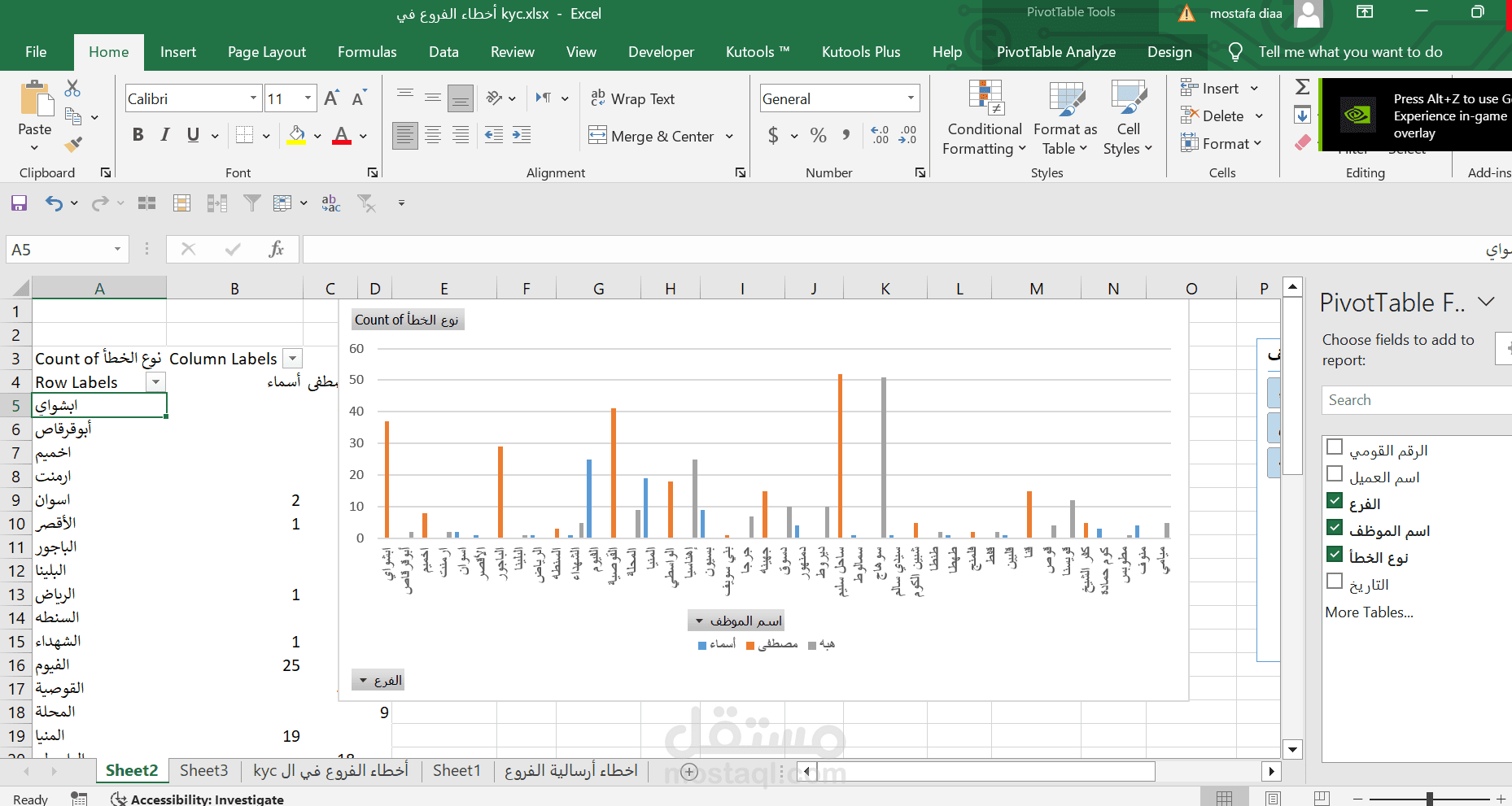Viewport: 1512px width, 806px height.
Task: Open اسم الموظف chart filter button
Action: tap(736, 621)
